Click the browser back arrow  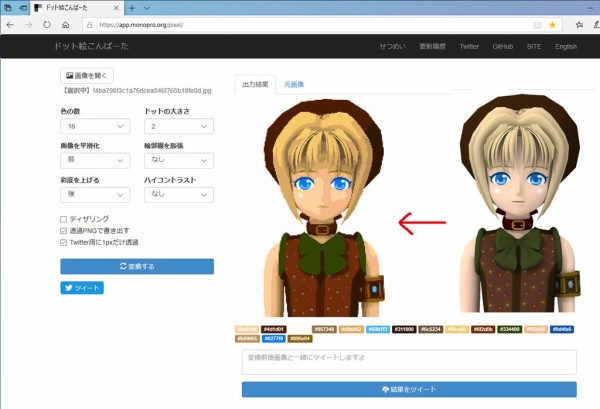(11, 24)
